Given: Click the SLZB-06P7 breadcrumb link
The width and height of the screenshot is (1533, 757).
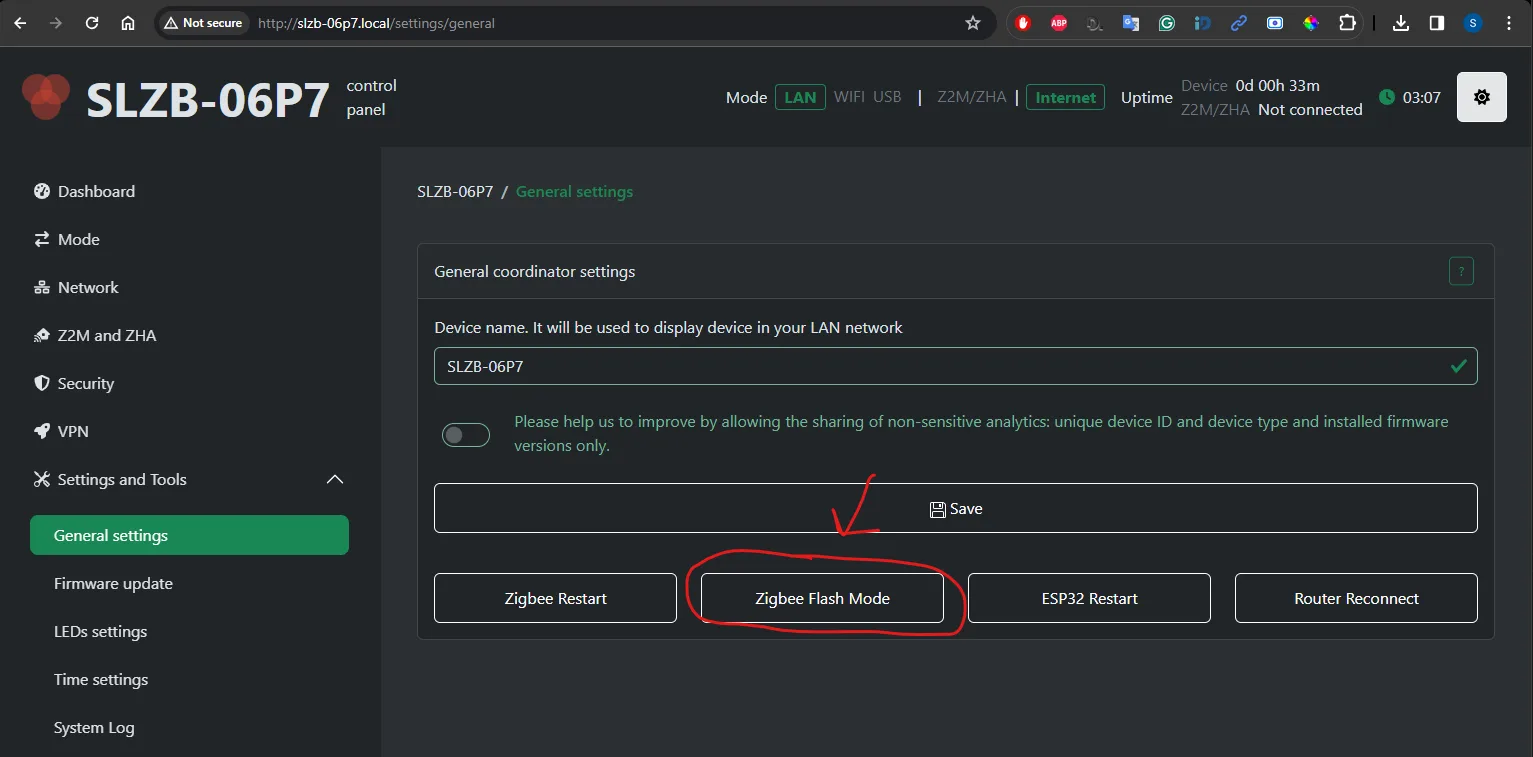Looking at the screenshot, I should pos(455,192).
